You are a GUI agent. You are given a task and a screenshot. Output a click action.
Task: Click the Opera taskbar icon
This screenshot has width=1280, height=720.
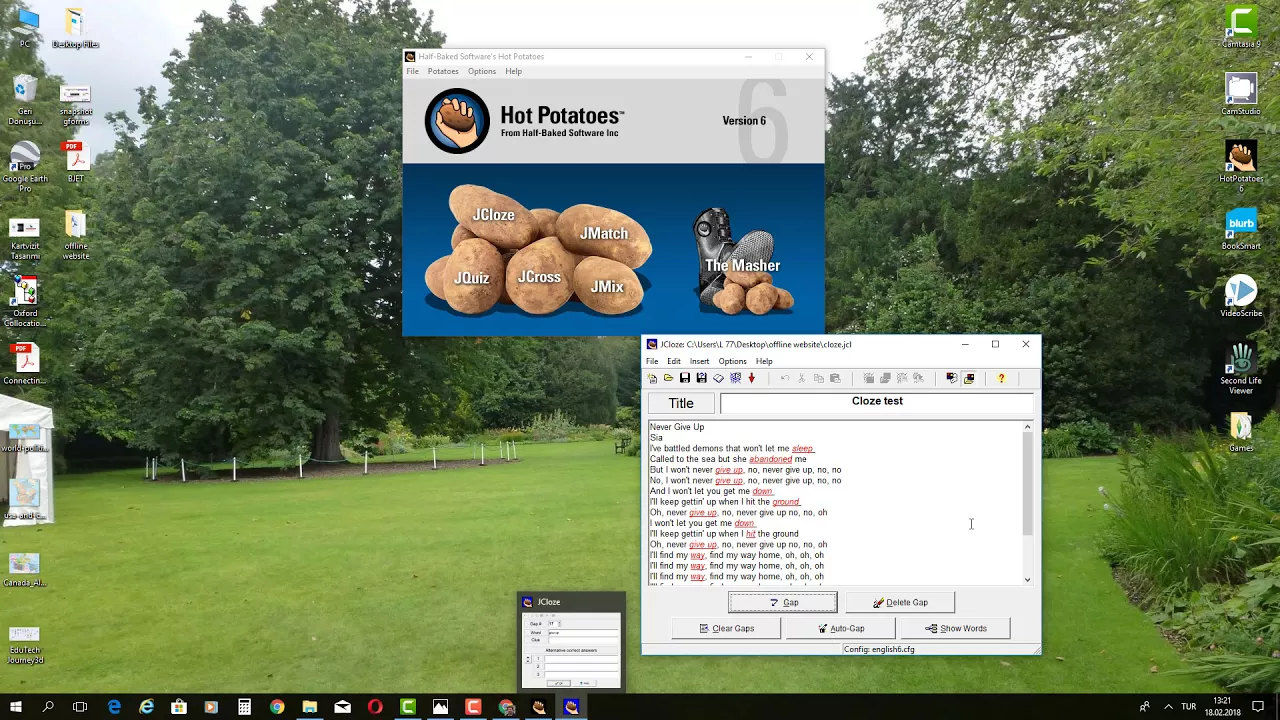tap(375, 707)
